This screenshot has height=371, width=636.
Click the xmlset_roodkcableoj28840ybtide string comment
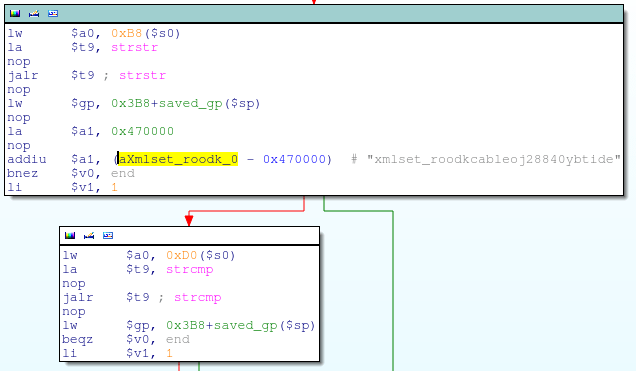494,159
